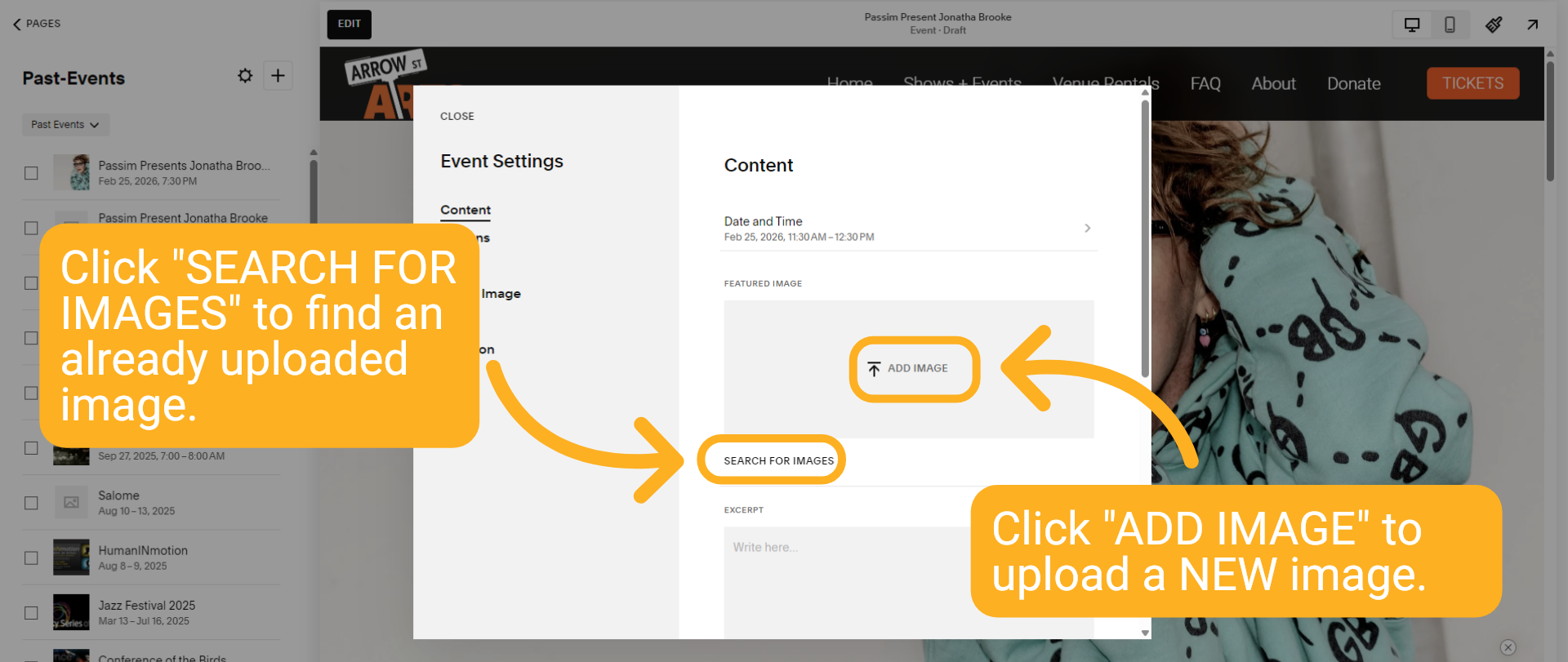Viewport: 1568px width, 662px height.
Task: Open the About nav link
Action: pyautogui.click(x=1273, y=83)
